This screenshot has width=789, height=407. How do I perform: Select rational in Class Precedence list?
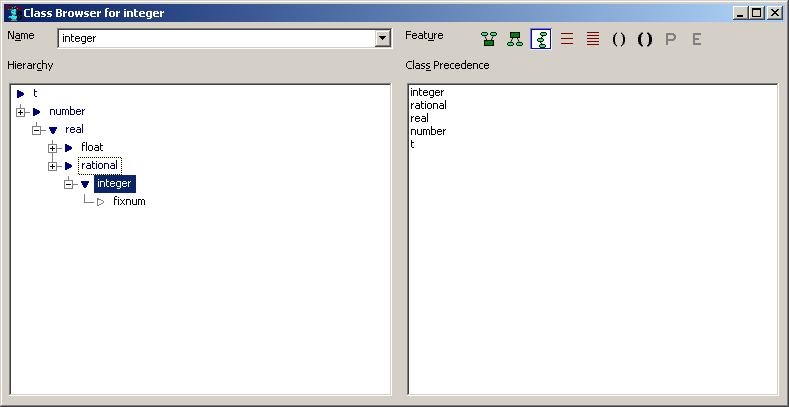(x=428, y=106)
